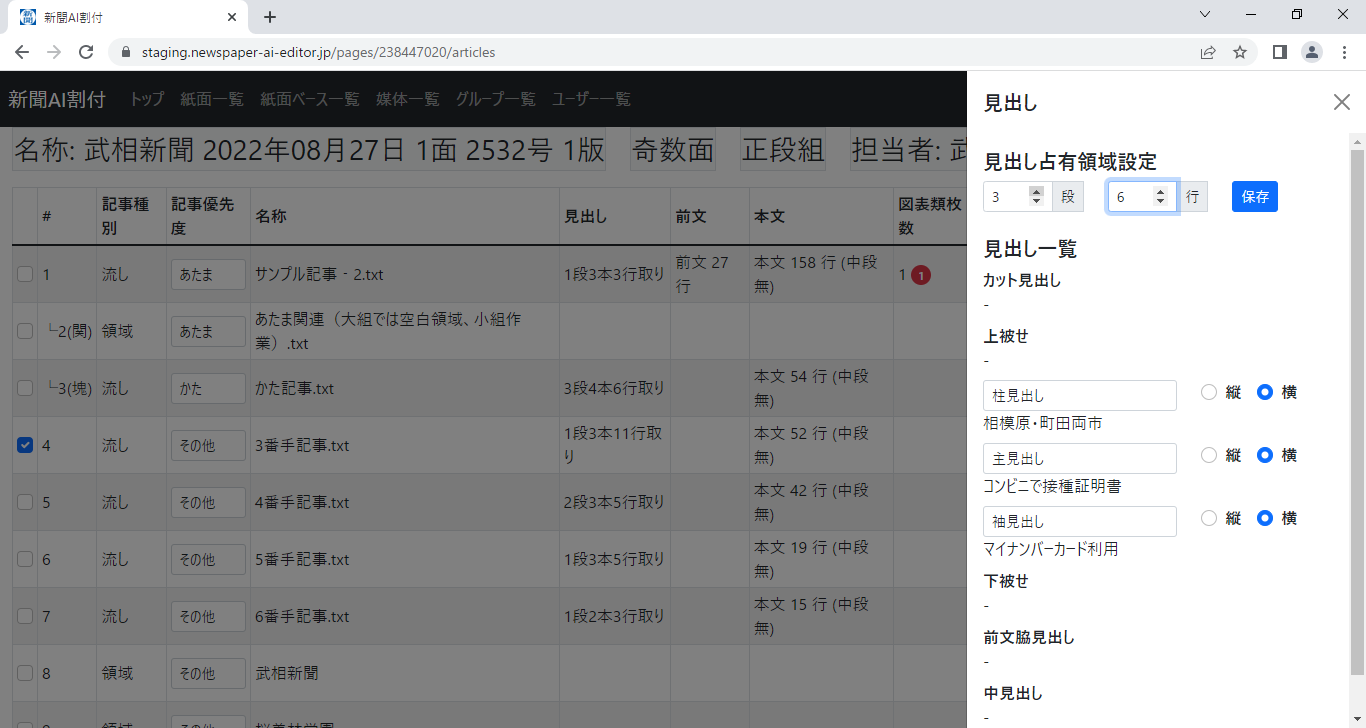Open priority dropdown for 3番手記事 row
Image resolution: width=1366 pixels, height=728 pixels.
click(208, 446)
